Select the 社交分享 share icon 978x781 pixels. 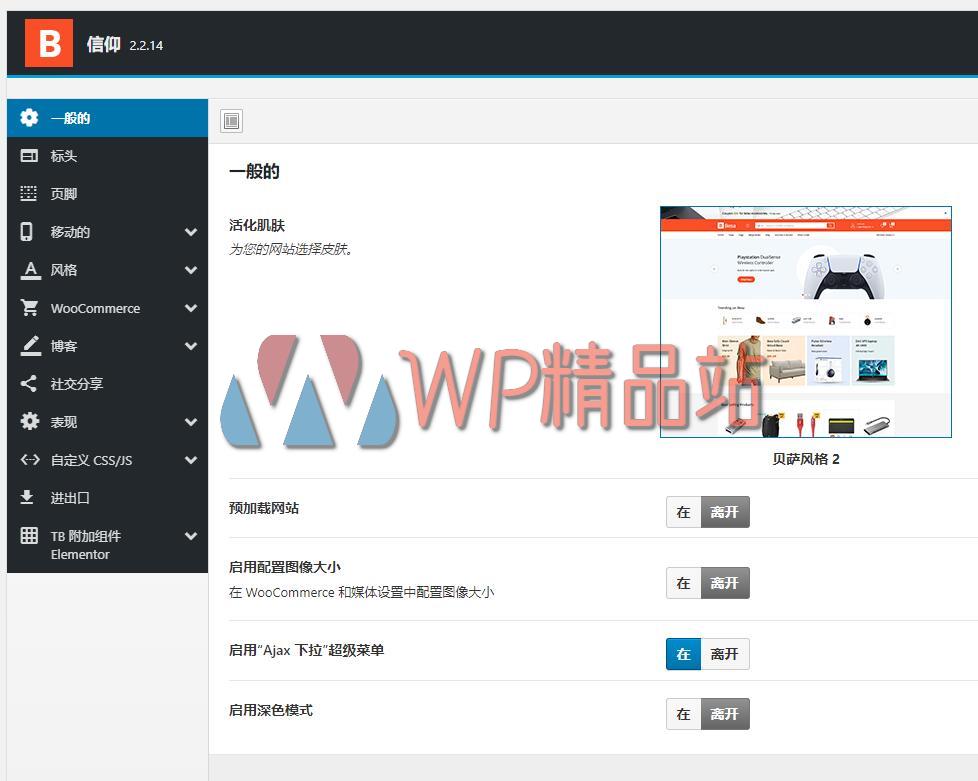tap(29, 383)
